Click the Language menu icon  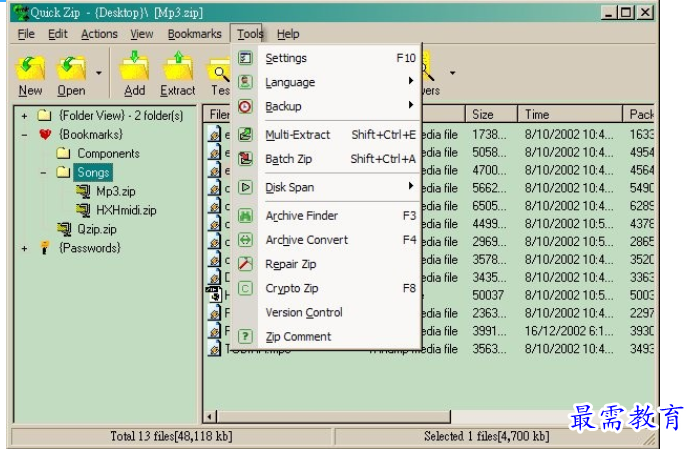(x=245, y=82)
